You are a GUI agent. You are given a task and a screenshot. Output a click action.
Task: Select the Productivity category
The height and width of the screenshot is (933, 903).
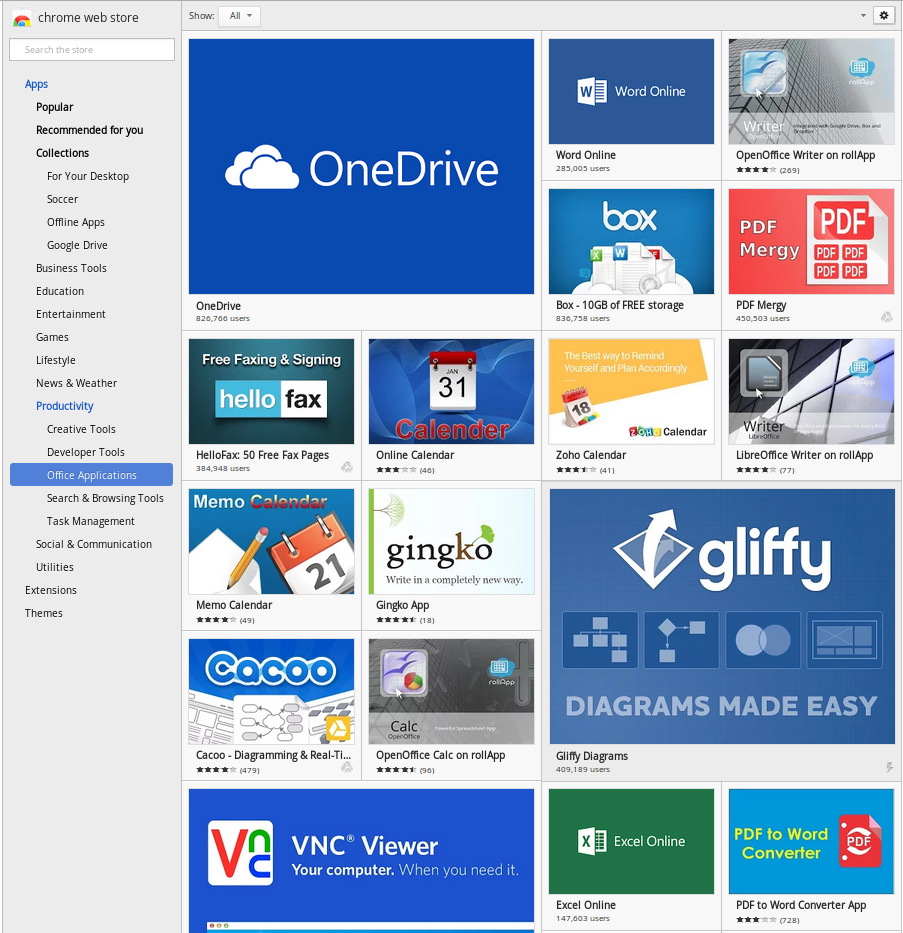tap(64, 406)
